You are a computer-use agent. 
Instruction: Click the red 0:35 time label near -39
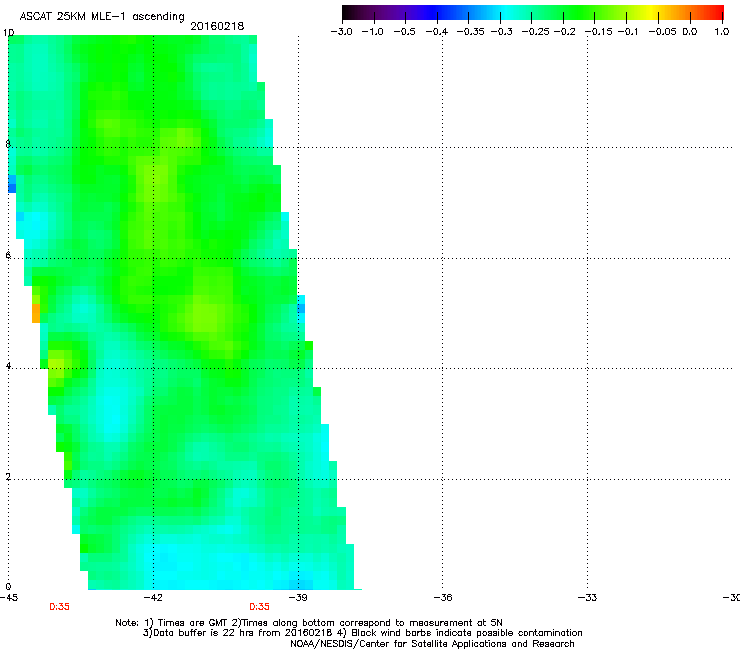pos(260,607)
